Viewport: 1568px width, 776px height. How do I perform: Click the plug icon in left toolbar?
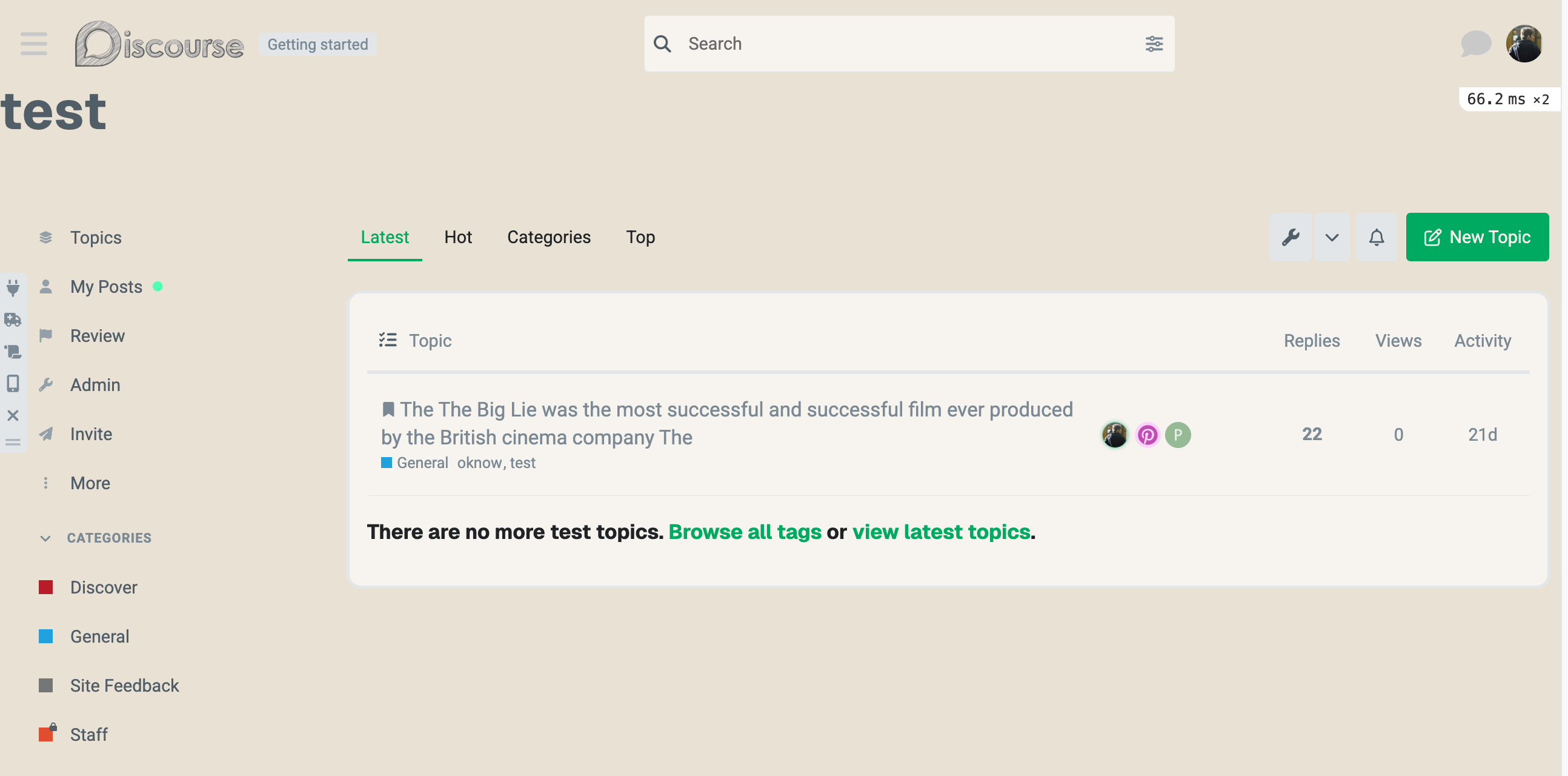[13, 287]
